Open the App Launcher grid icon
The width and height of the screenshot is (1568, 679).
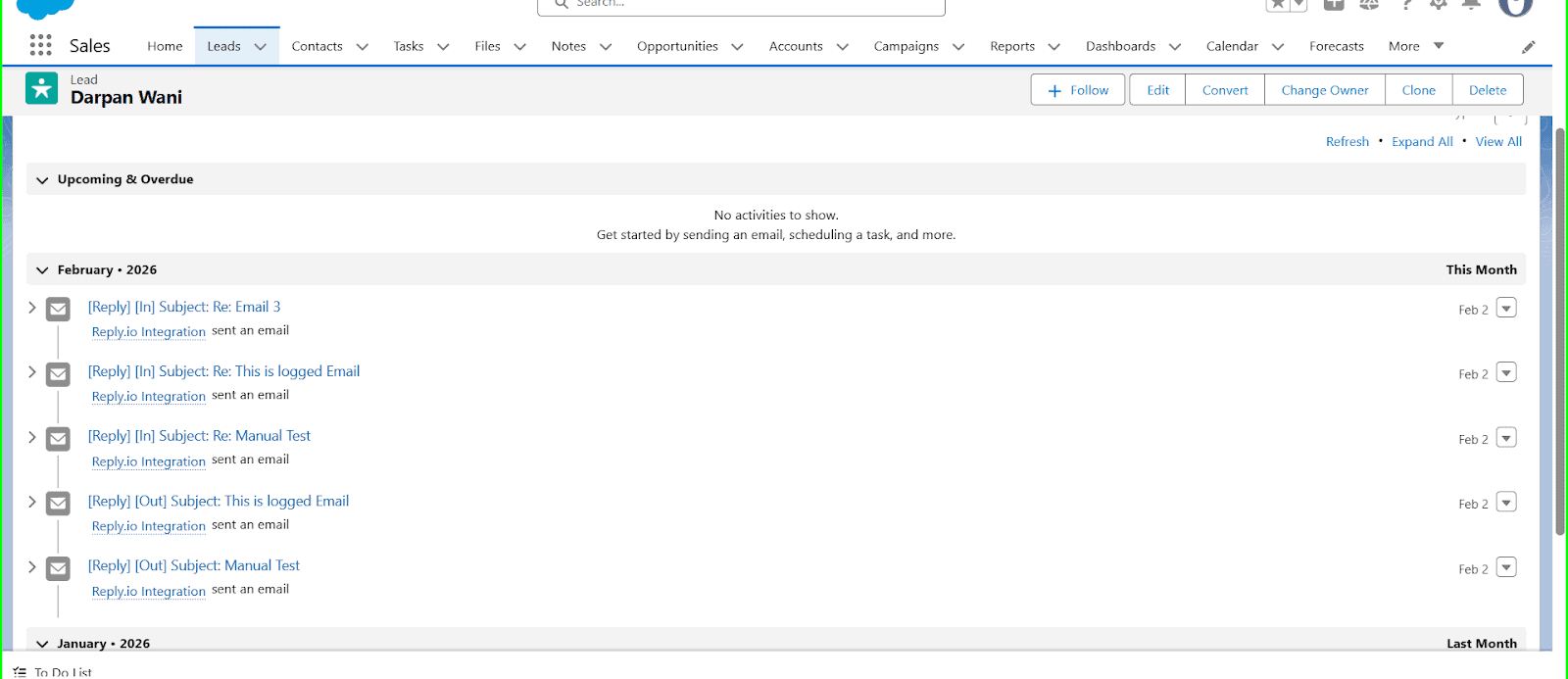tap(40, 45)
